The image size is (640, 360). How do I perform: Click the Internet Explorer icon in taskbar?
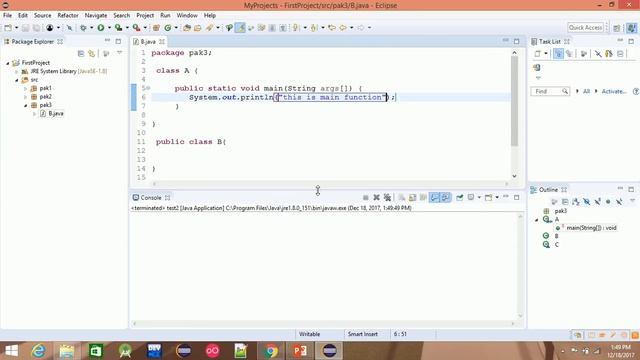38,351
